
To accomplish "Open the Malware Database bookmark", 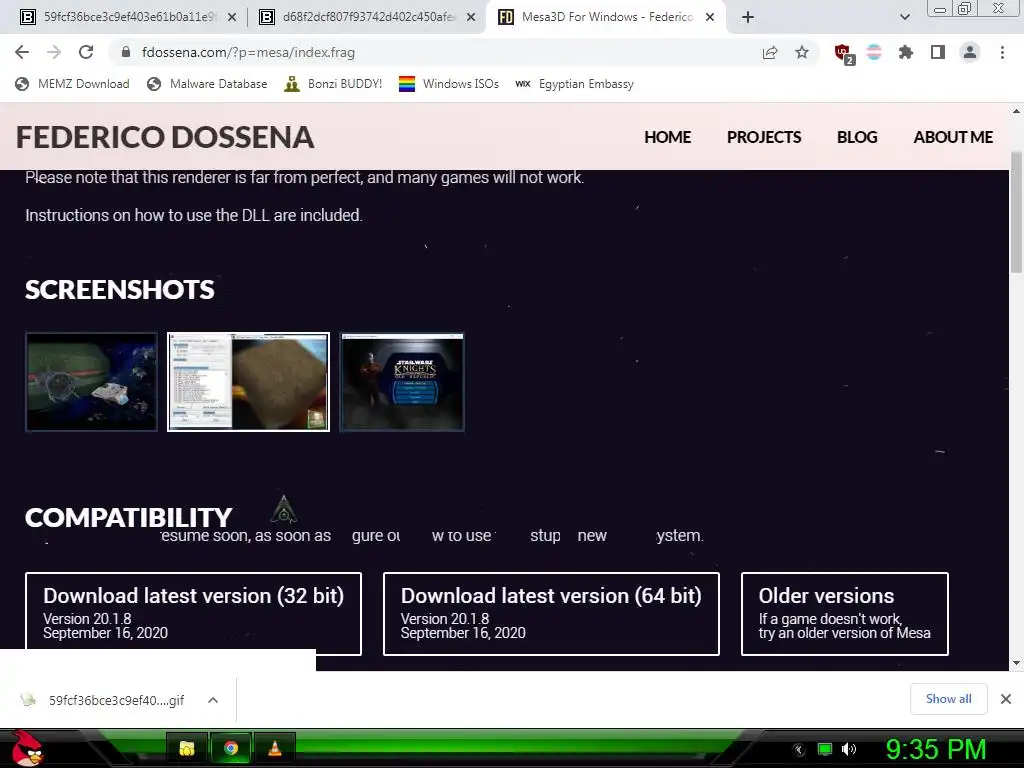I will click(x=207, y=84).
